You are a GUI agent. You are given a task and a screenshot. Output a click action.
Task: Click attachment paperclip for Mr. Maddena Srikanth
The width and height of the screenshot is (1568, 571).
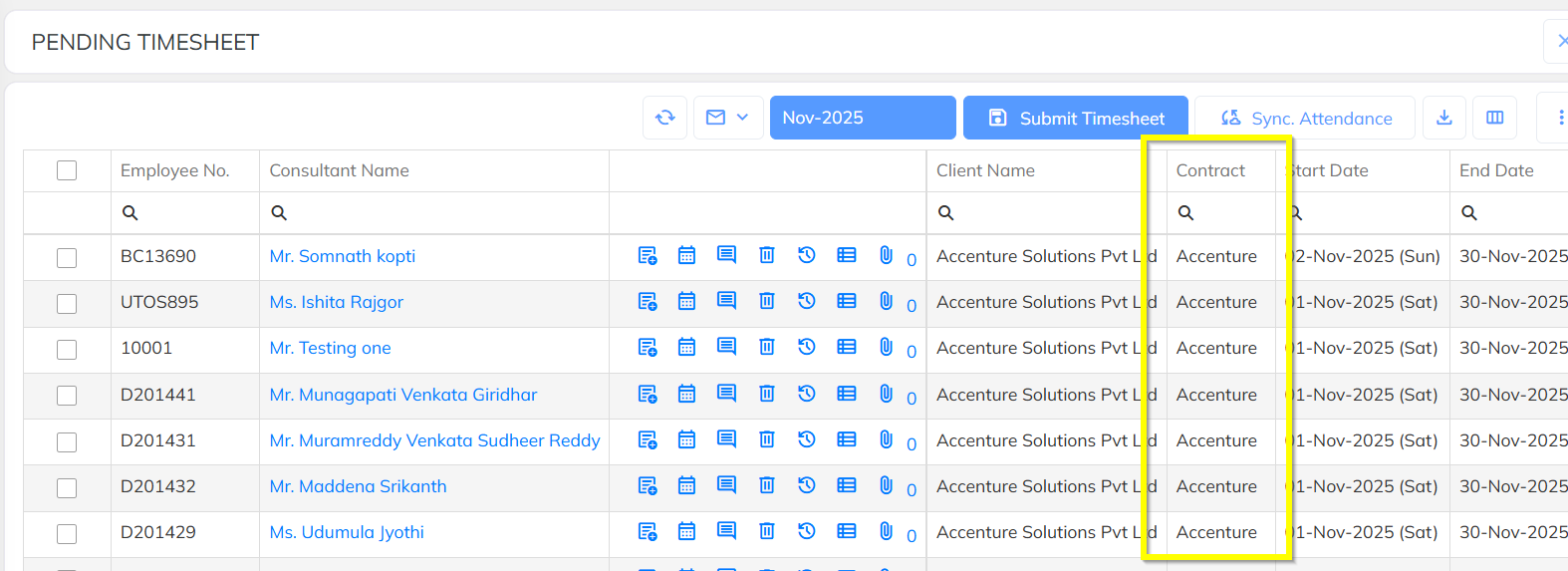886,485
